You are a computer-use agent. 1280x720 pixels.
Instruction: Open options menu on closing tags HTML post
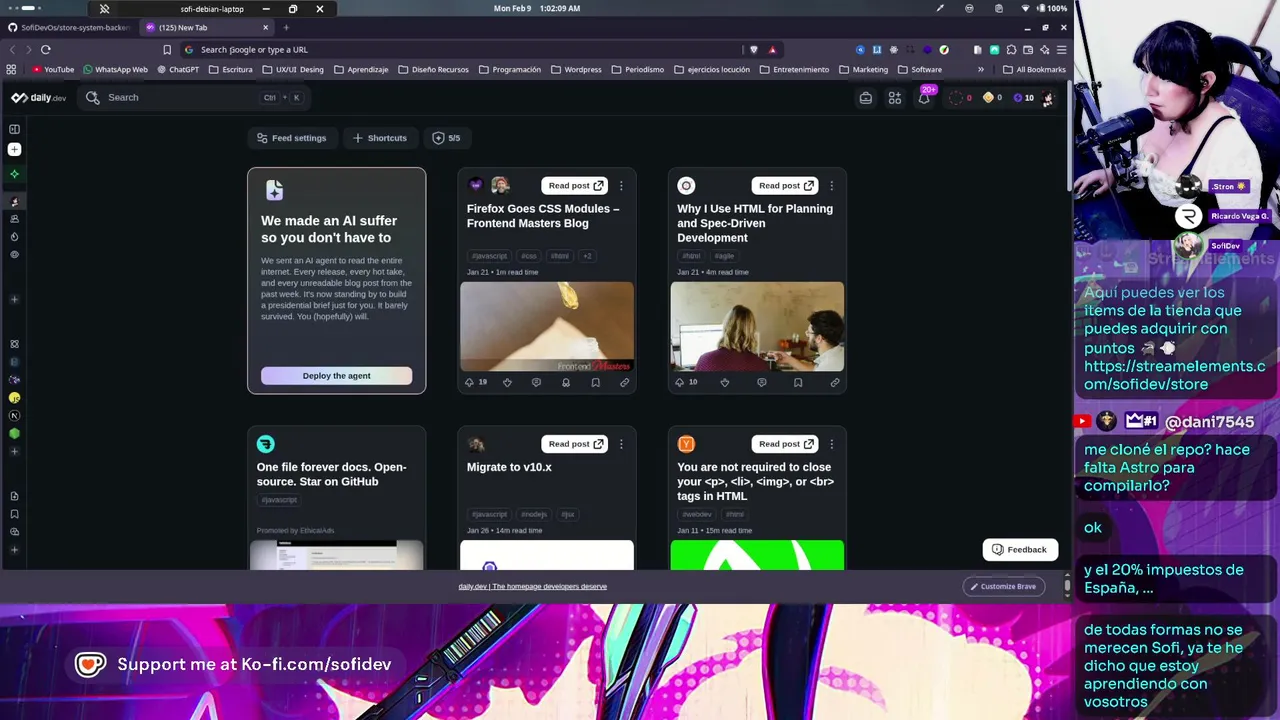click(831, 444)
